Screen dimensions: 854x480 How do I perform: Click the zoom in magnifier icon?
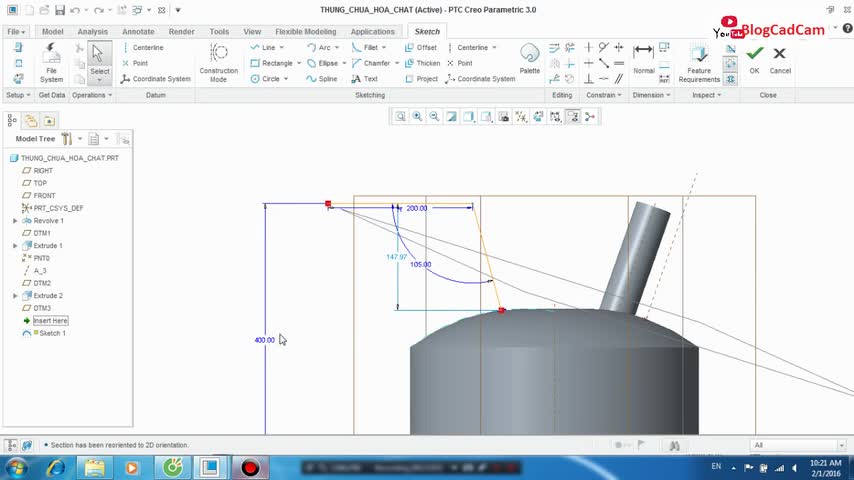click(x=417, y=117)
